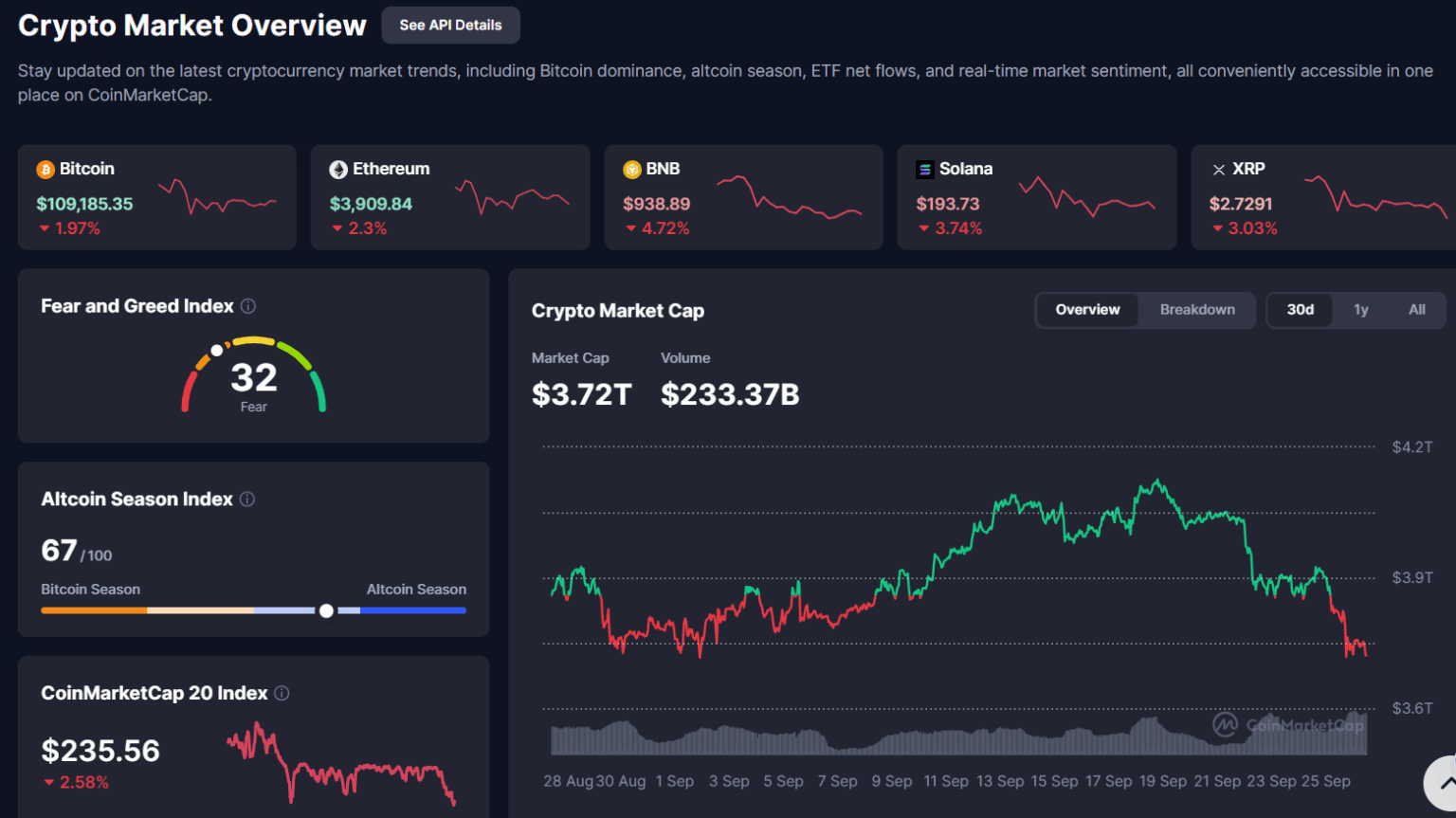The image size is (1456, 818).
Task: Select the 1y timeframe
Action: pos(1361,310)
